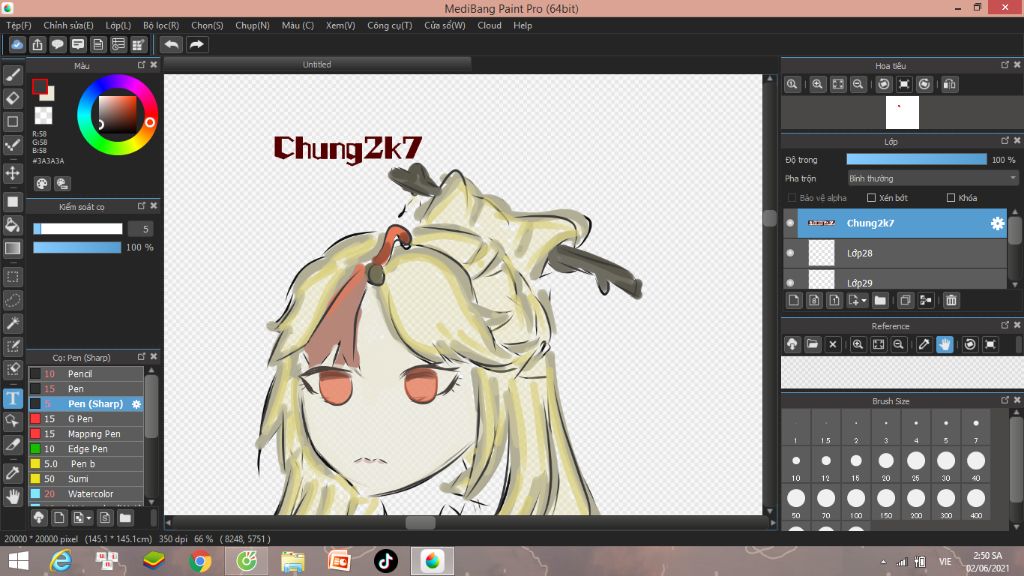Undock the Màu color panel
This screenshot has height=576, width=1024.
click(141, 65)
